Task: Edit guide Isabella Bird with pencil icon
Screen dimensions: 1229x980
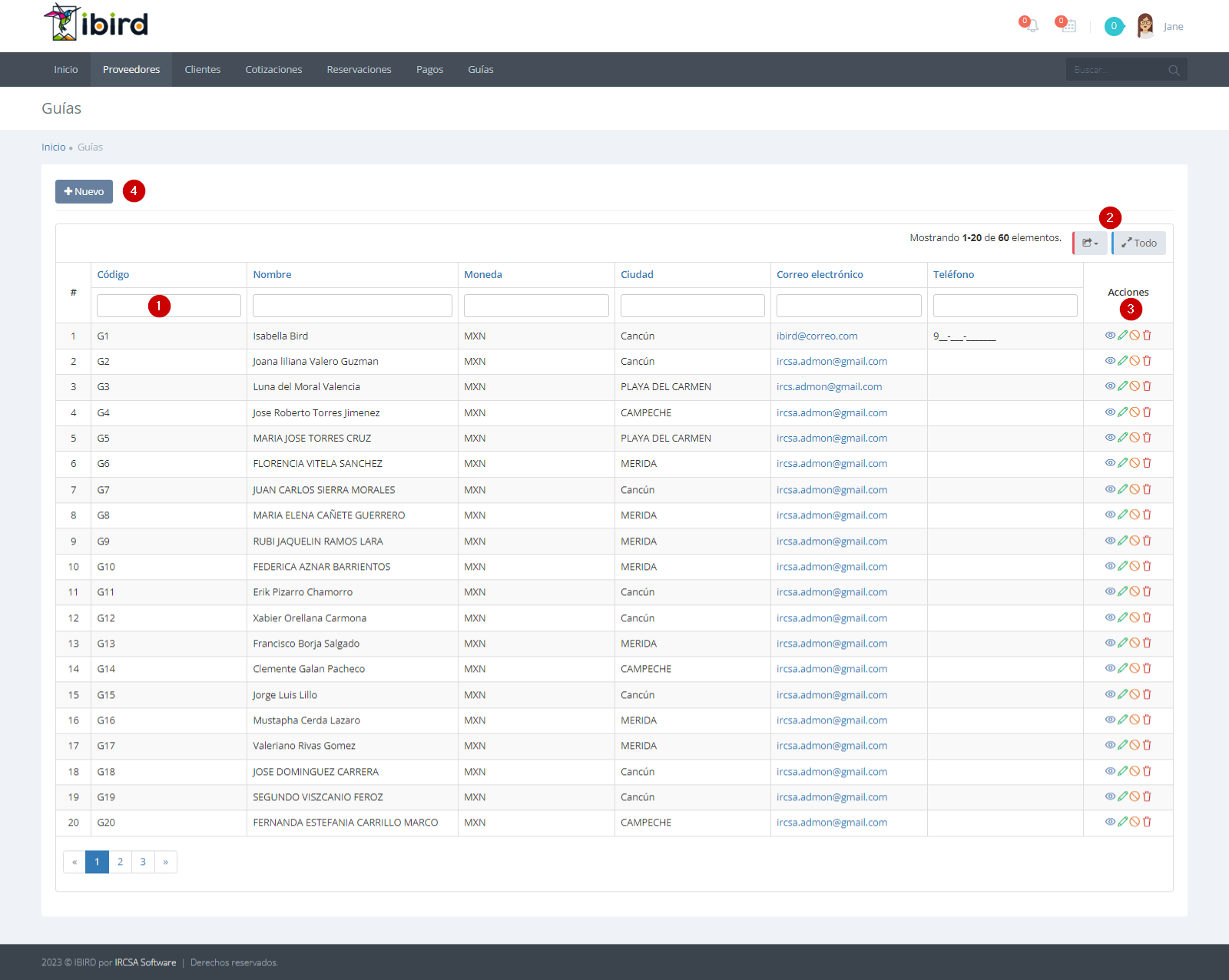Action: point(1122,336)
